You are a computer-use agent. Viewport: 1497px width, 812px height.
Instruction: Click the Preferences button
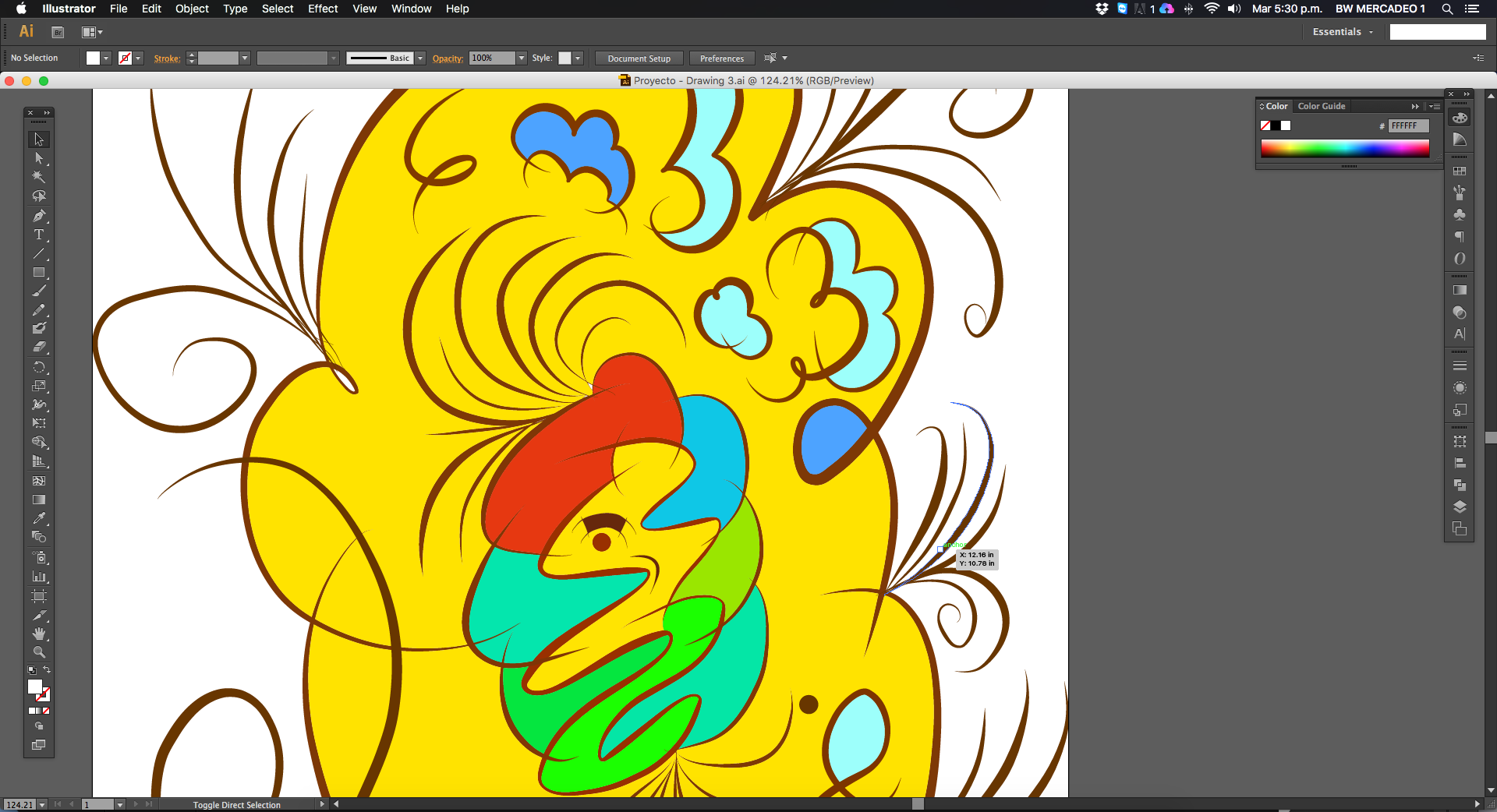[721, 58]
